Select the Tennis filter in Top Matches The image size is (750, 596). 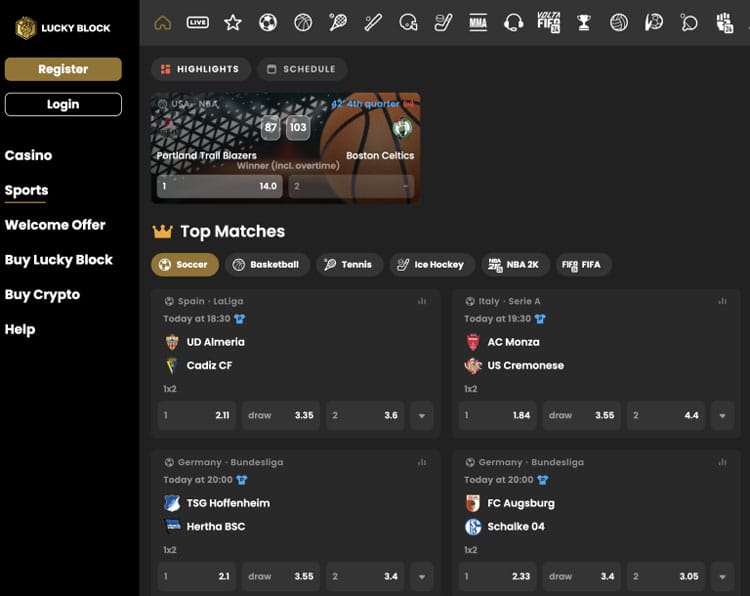point(349,265)
